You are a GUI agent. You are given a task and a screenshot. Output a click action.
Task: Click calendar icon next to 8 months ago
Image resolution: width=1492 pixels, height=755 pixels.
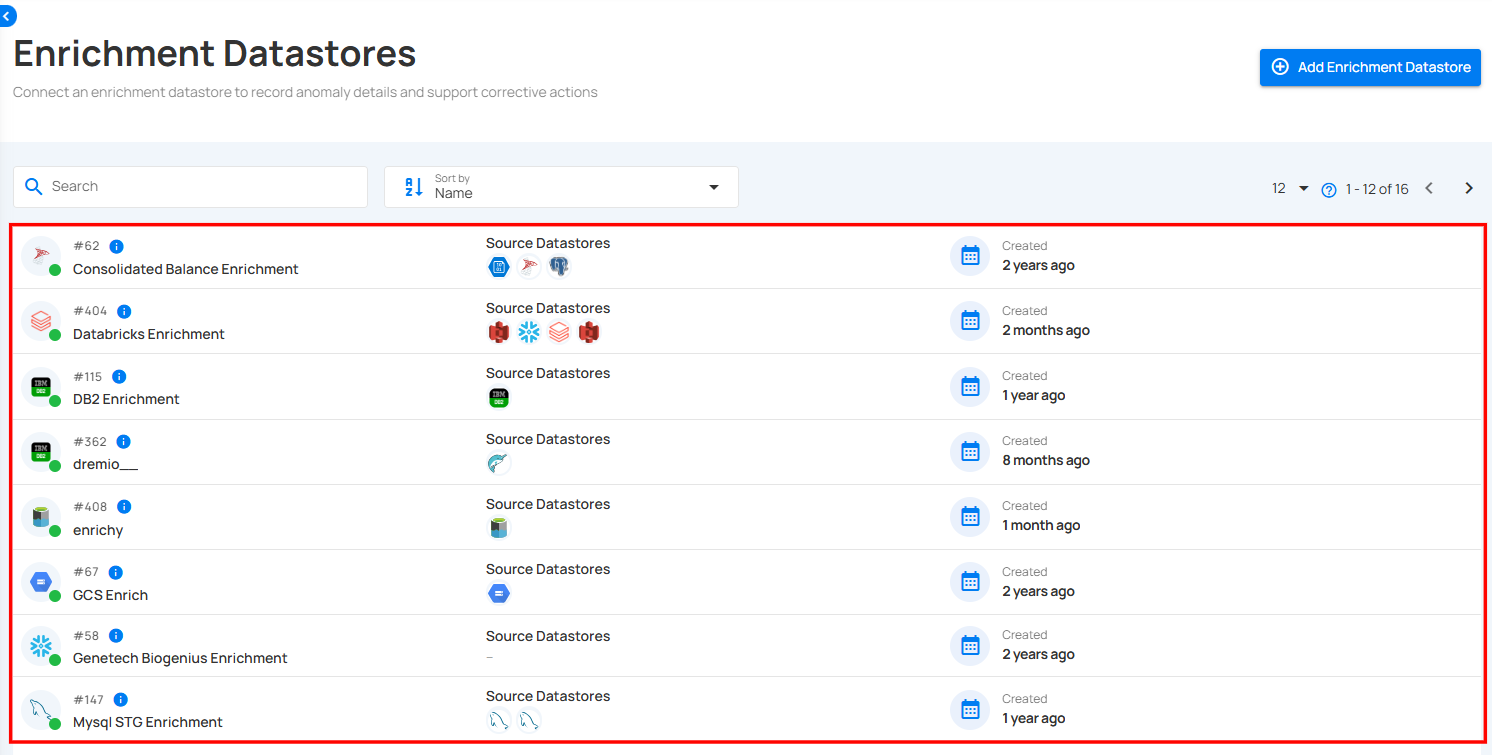970,451
